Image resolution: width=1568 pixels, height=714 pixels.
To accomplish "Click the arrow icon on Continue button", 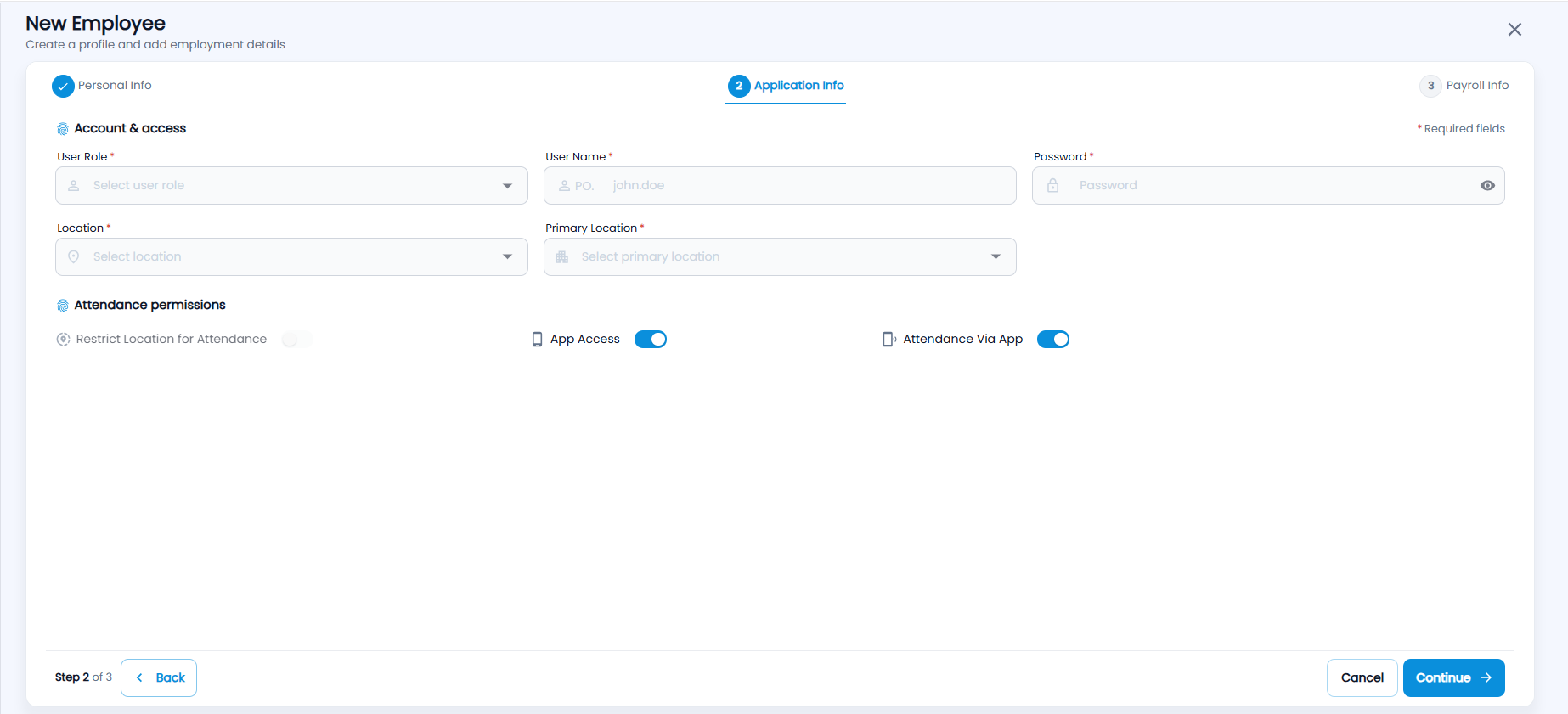I will coord(1486,677).
